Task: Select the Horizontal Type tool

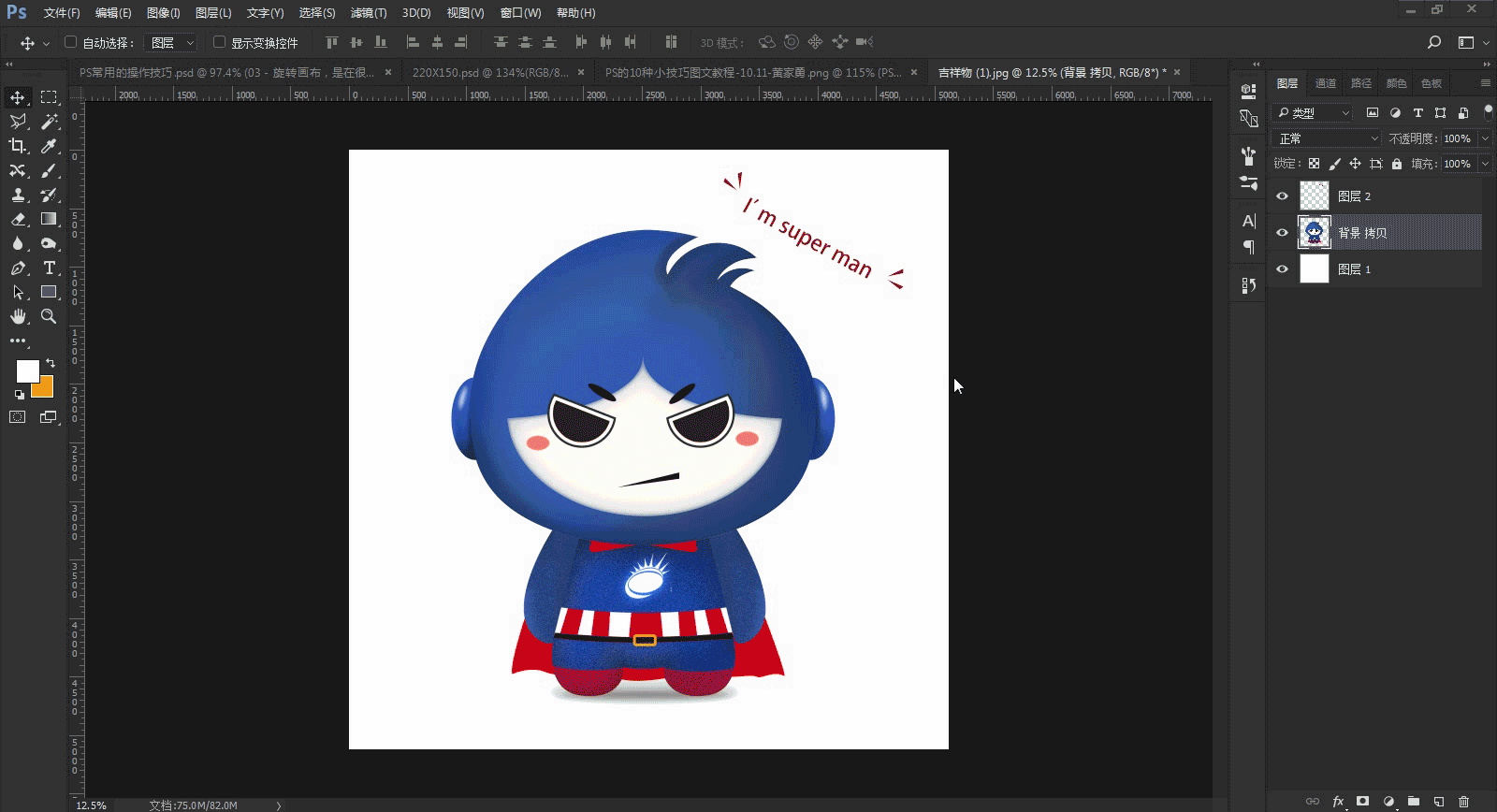Action: point(49,268)
